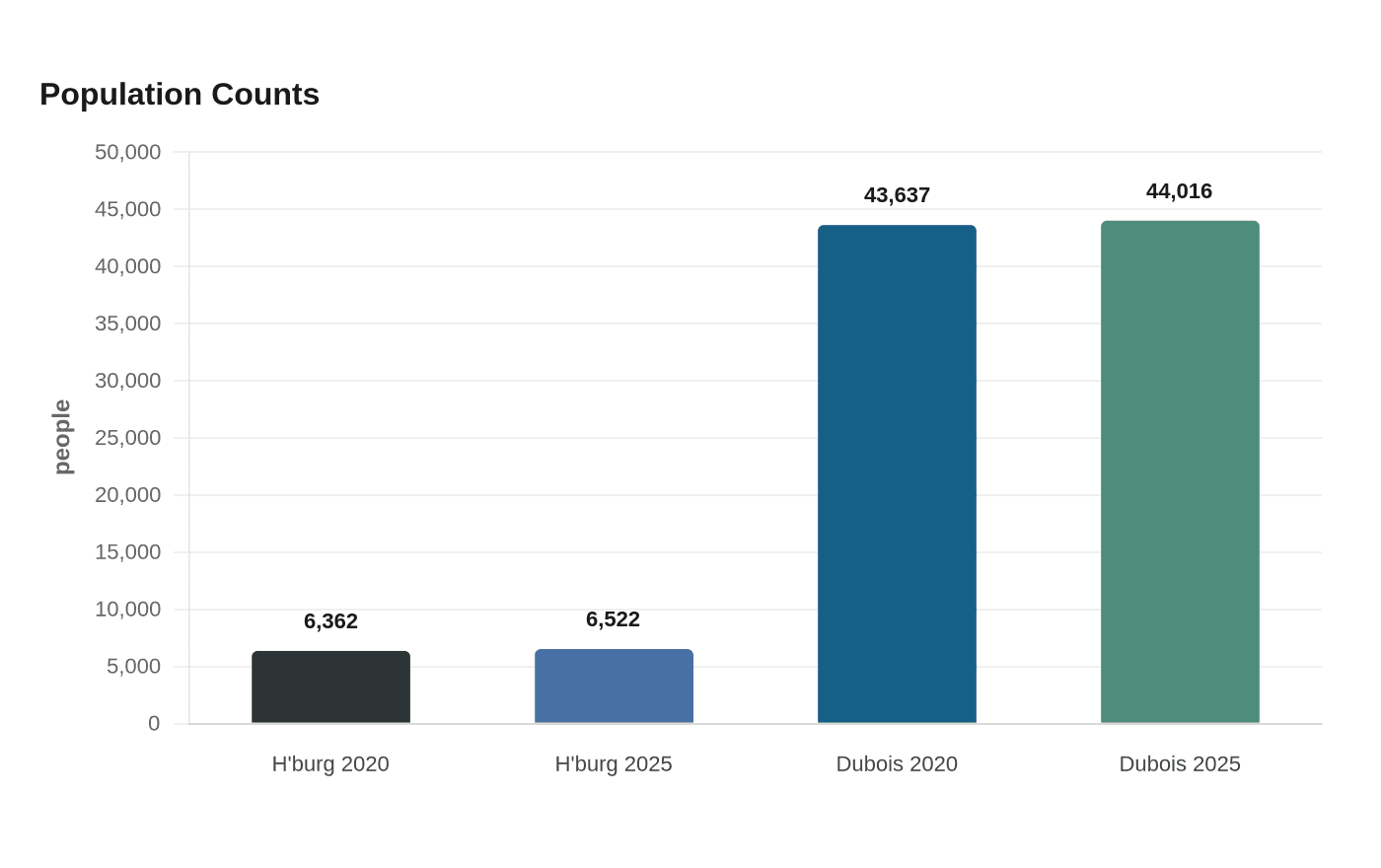Click the 20,000 y-axis tick label
The image size is (1381, 868).
(127, 495)
